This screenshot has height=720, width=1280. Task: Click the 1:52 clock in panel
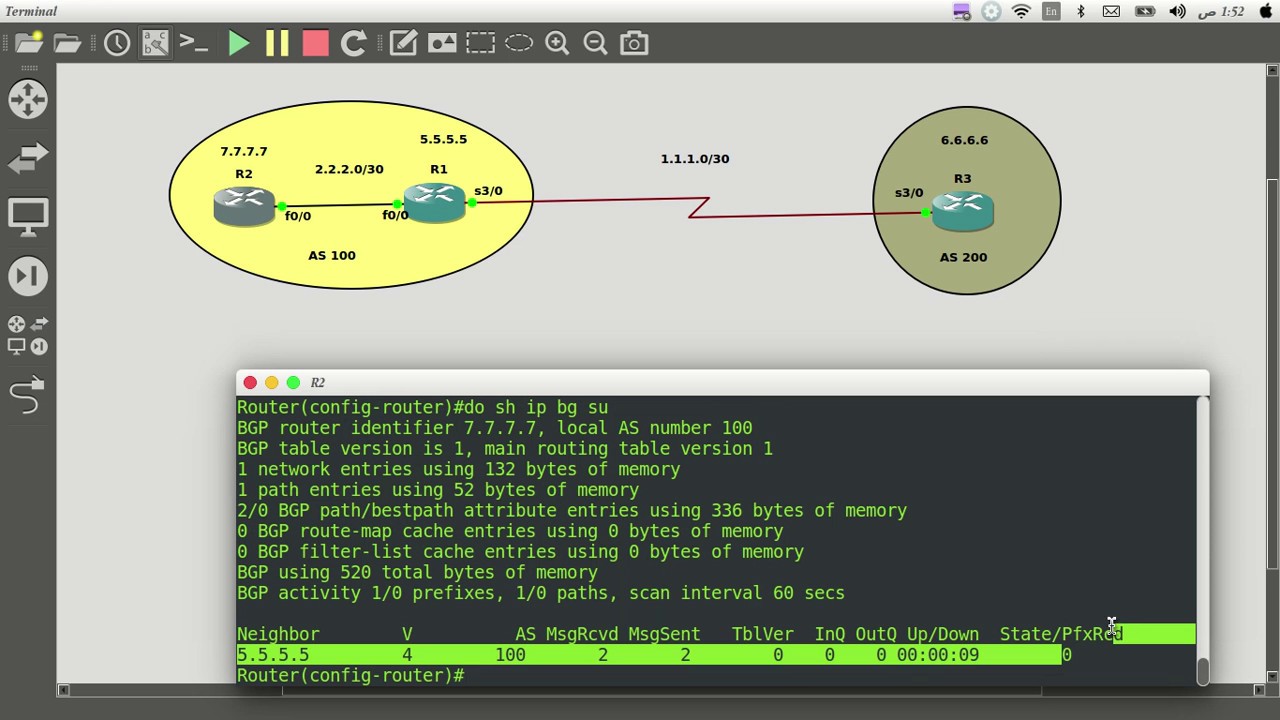1220,11
